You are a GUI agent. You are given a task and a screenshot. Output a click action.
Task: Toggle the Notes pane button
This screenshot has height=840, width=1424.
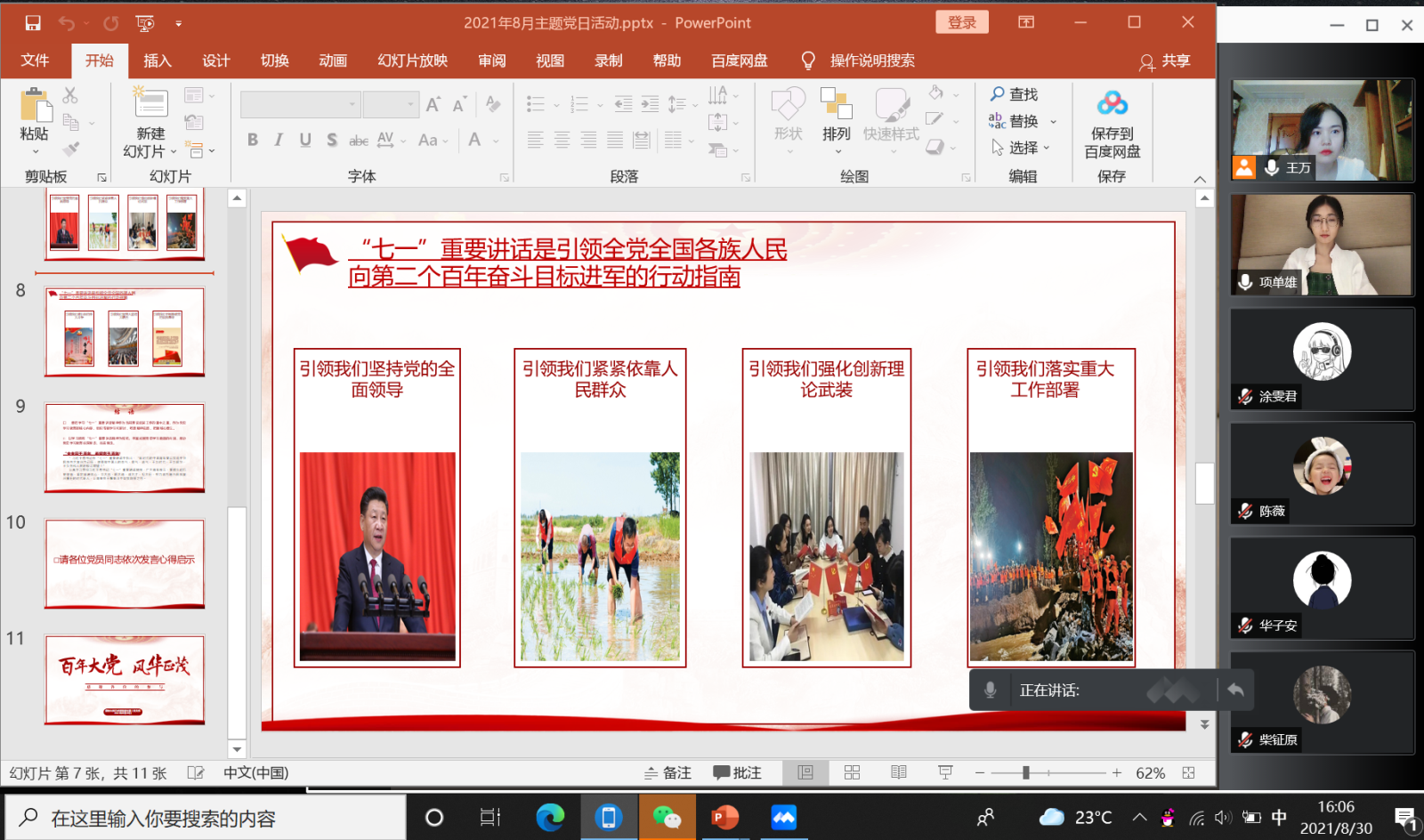click(667, 772)
